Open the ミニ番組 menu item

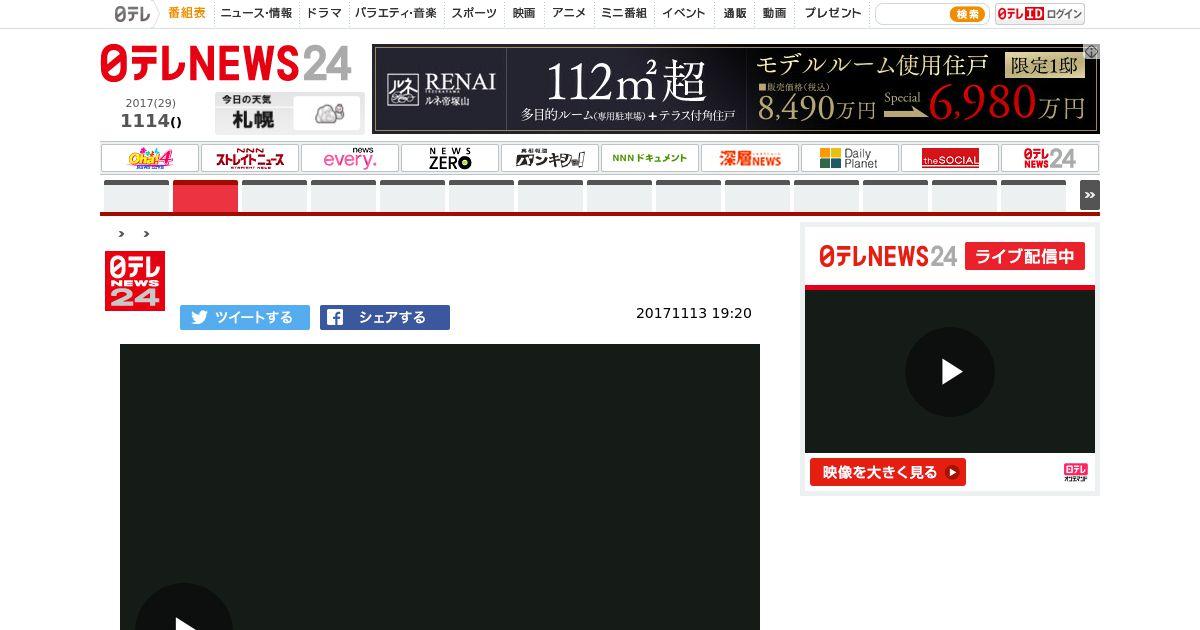(624, 13)
